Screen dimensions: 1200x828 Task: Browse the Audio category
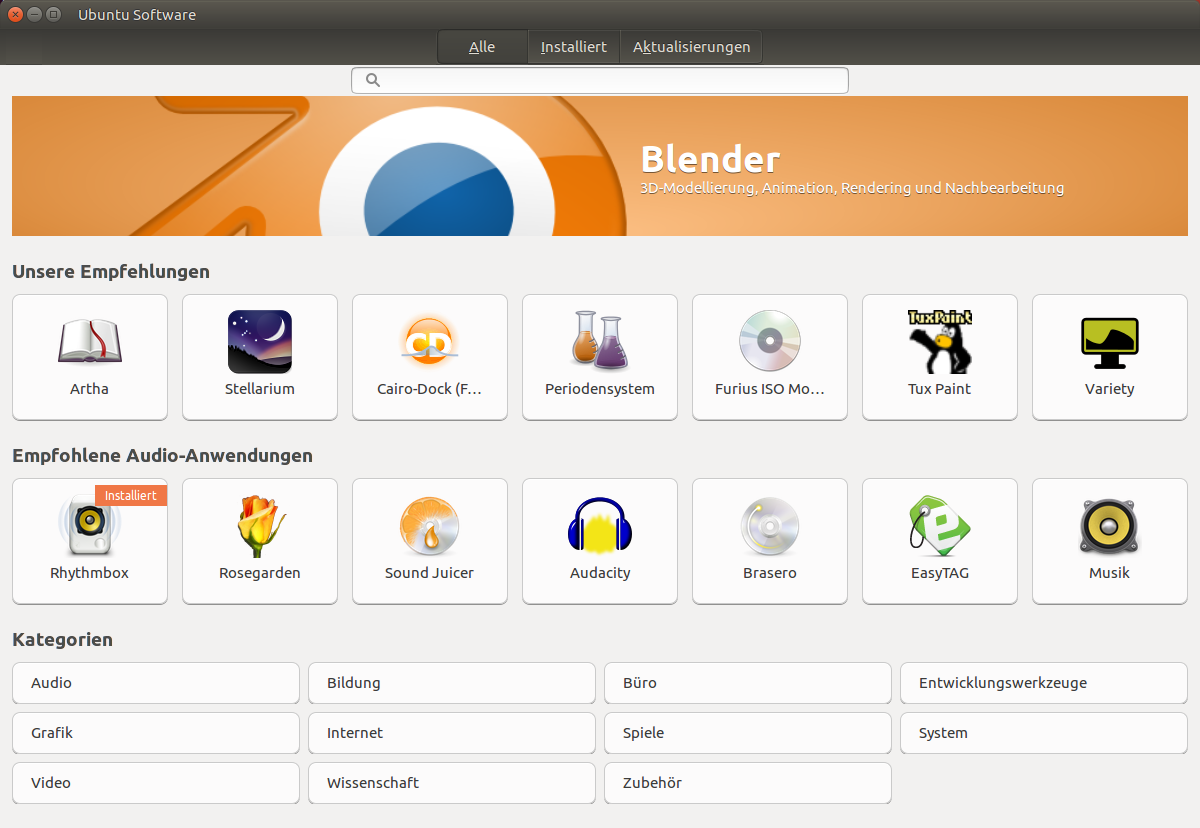pos(156,683)
